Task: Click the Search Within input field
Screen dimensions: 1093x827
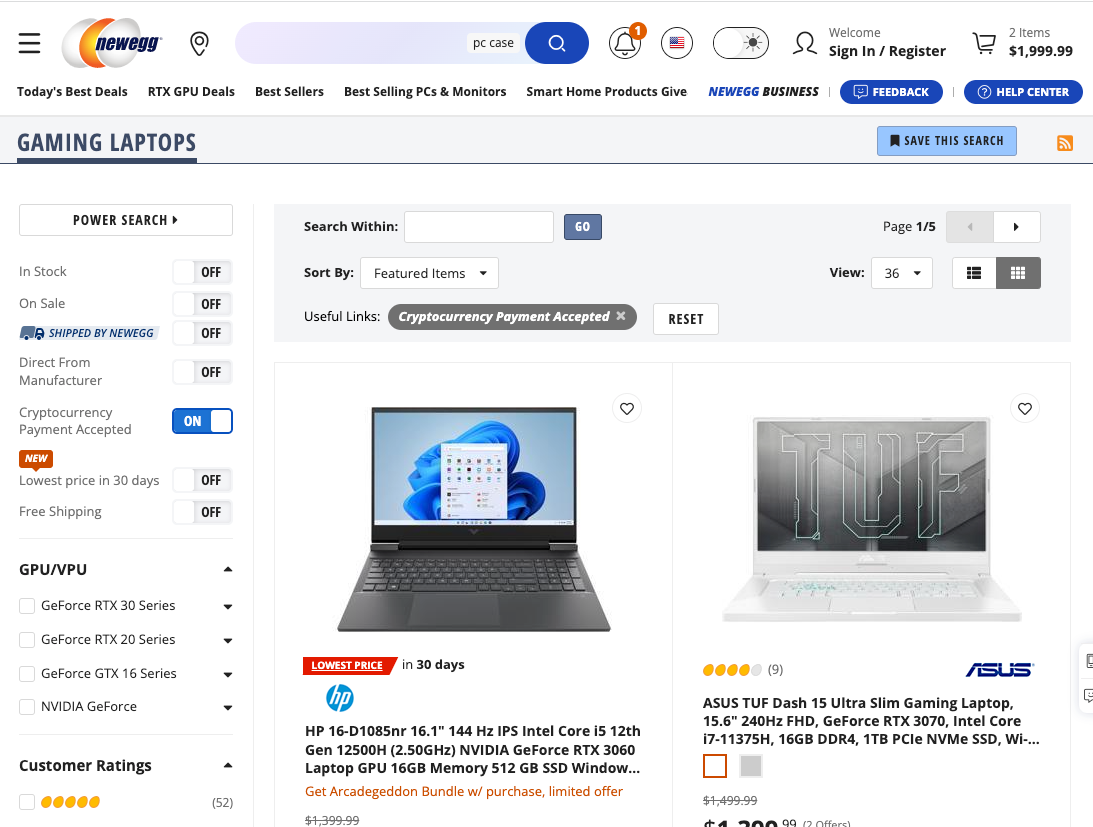Action: coord(478,227)
